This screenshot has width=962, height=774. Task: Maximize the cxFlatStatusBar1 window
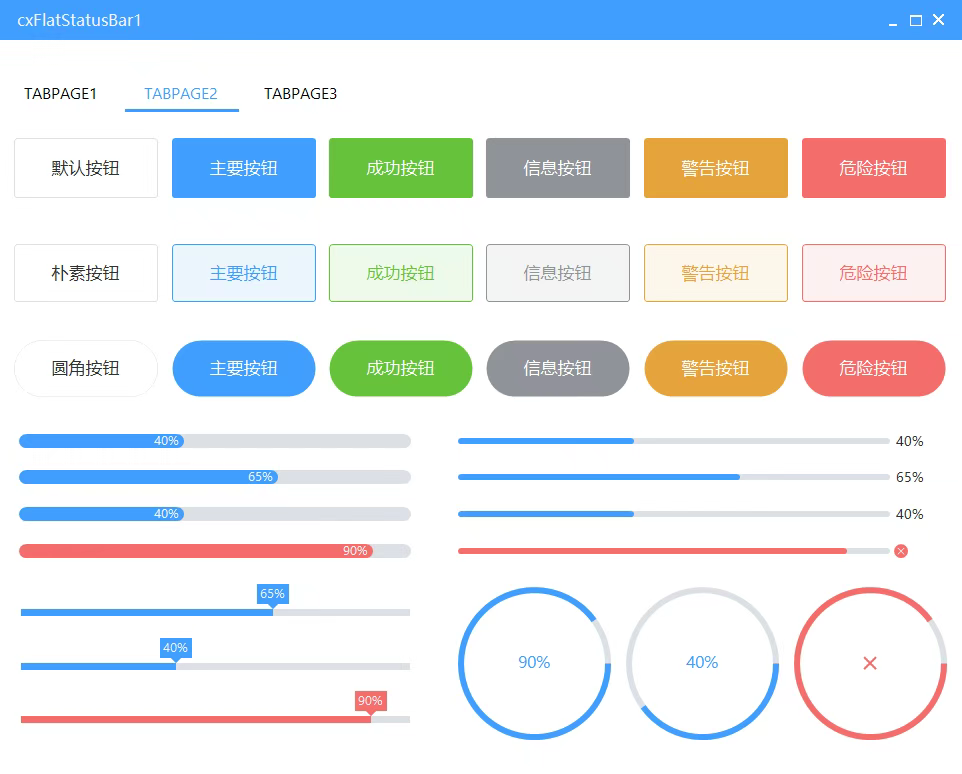[915, 20]
